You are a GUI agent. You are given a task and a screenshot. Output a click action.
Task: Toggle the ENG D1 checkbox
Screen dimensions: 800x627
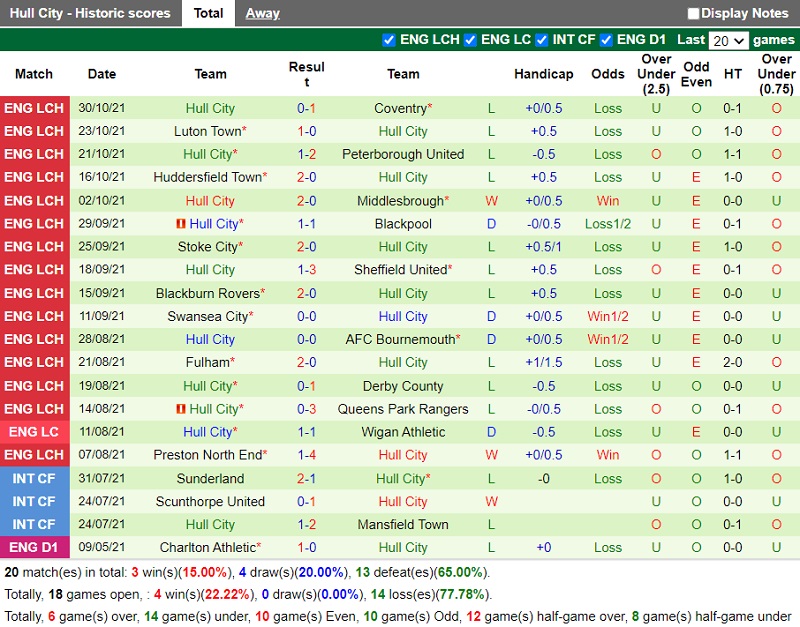click(x=606, y=40)
